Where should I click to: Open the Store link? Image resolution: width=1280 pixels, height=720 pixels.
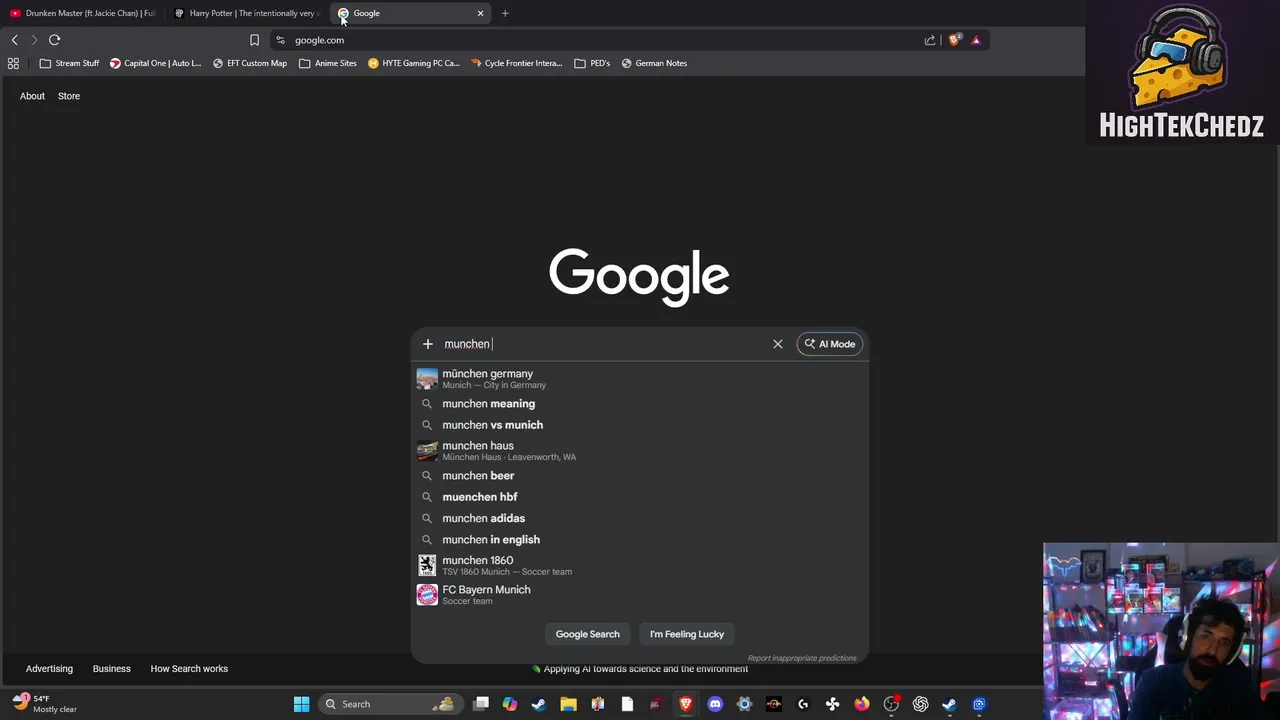pos(69,96)
